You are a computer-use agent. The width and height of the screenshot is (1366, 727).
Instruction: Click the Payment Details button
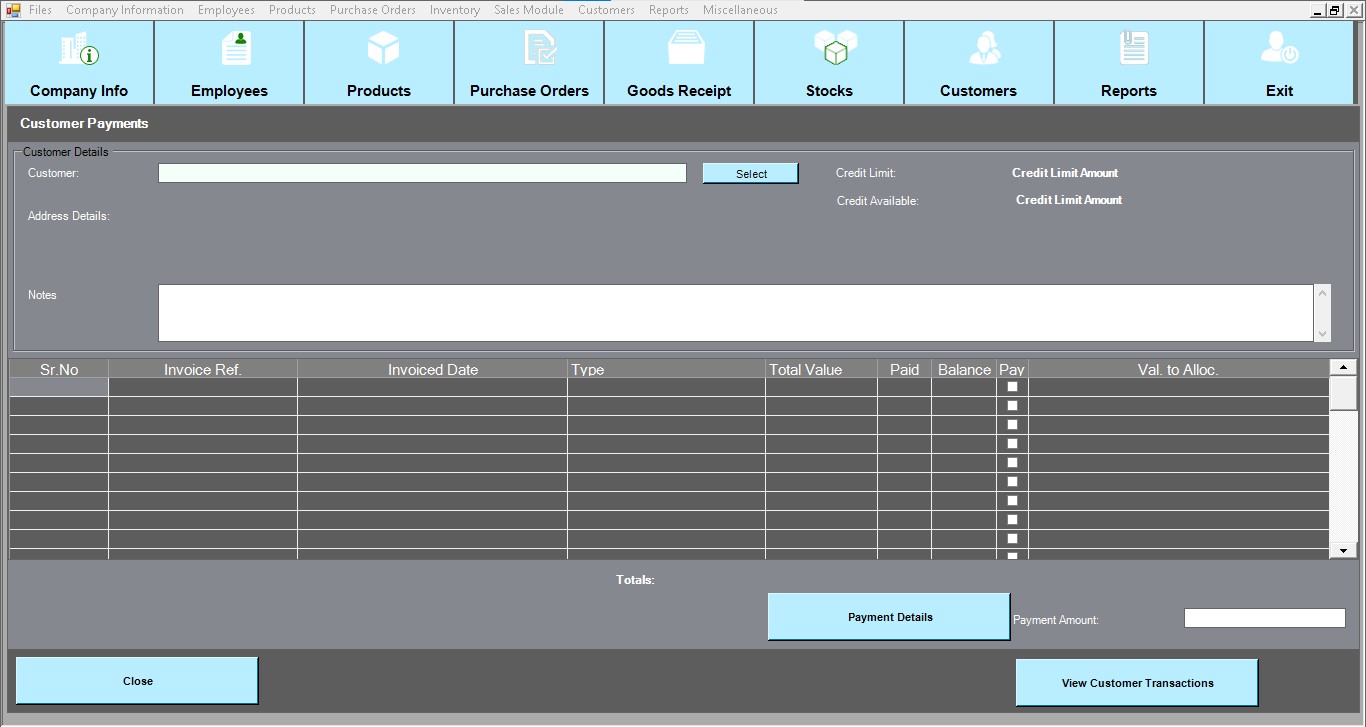[x=889, y=617]
